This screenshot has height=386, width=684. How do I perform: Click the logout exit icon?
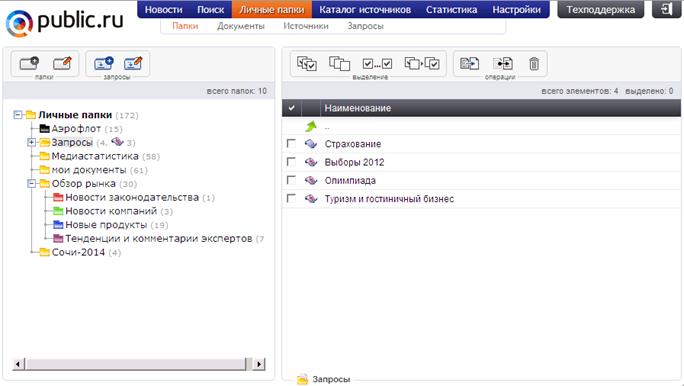coord(666,9)
